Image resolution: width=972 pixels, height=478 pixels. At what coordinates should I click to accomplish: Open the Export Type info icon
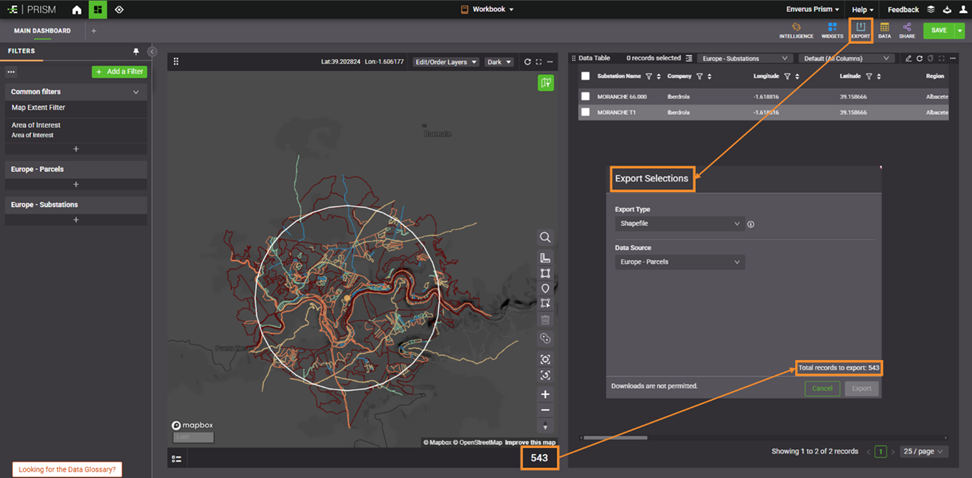tap(751, 224)
